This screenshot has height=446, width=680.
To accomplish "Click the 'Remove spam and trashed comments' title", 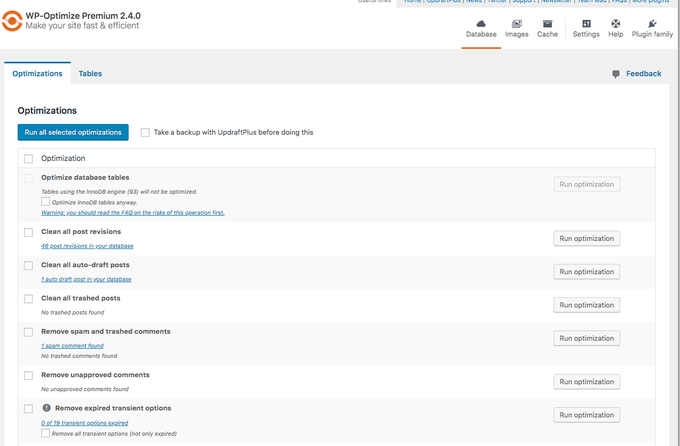I will point(106,331).
